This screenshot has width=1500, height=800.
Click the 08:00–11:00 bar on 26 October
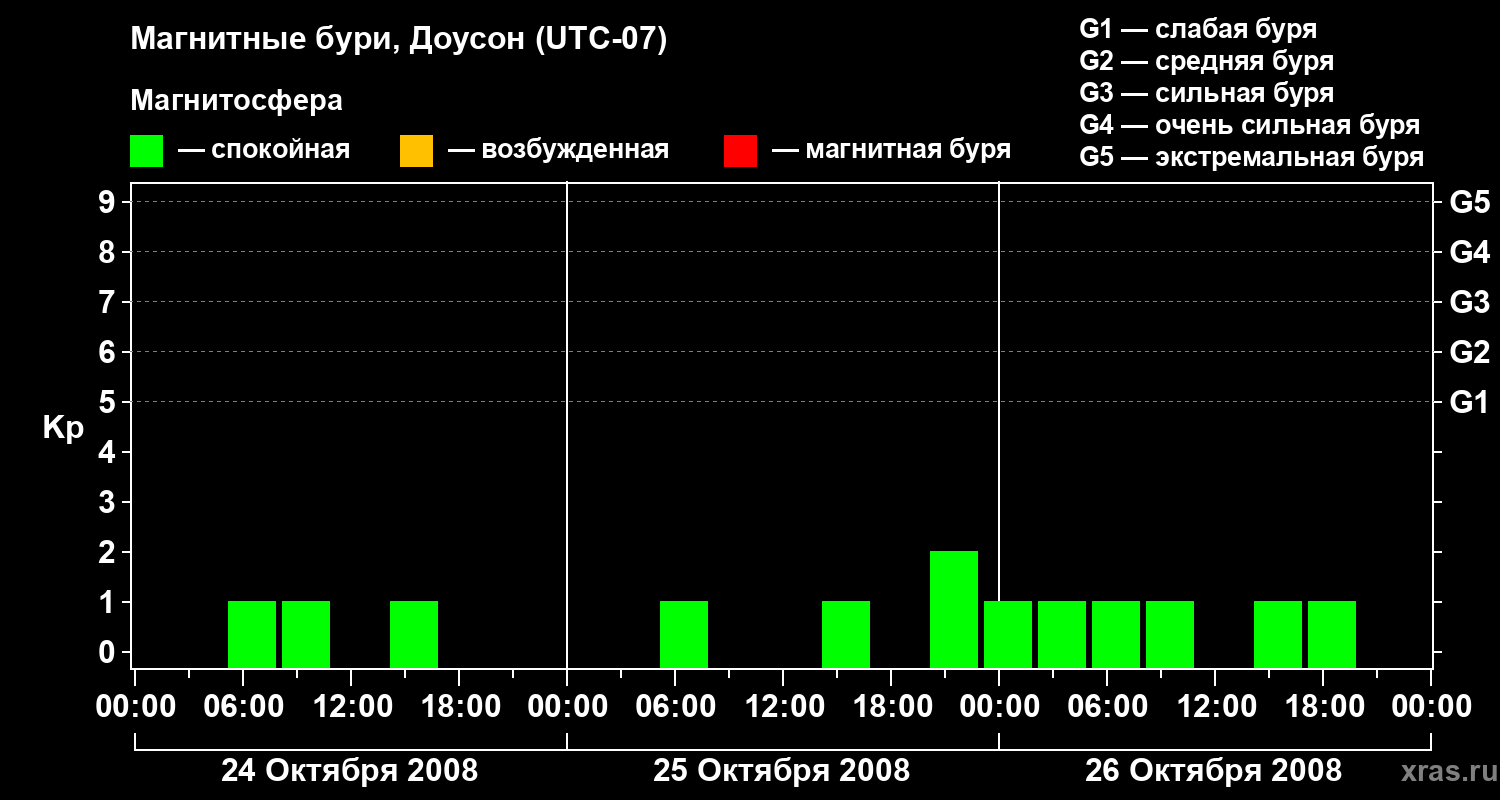point(1170,634)
